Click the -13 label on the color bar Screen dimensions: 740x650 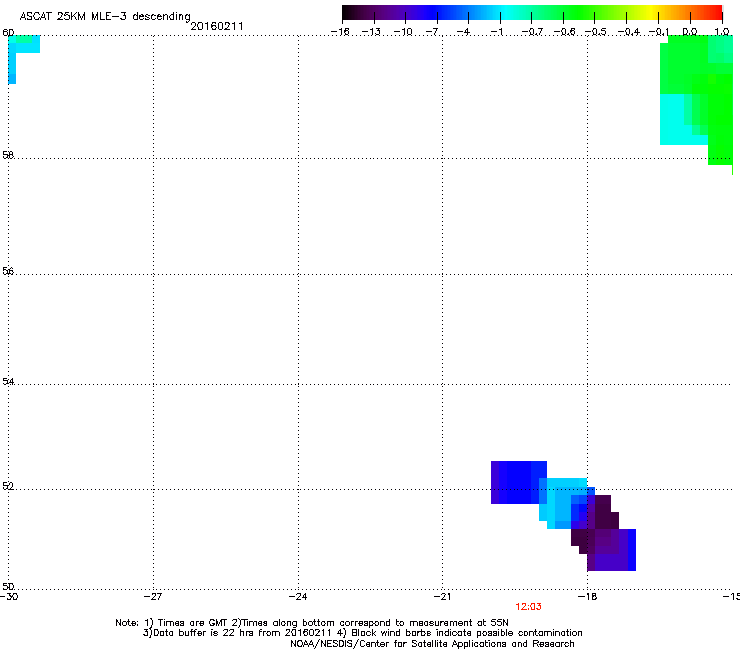point(371,32)
